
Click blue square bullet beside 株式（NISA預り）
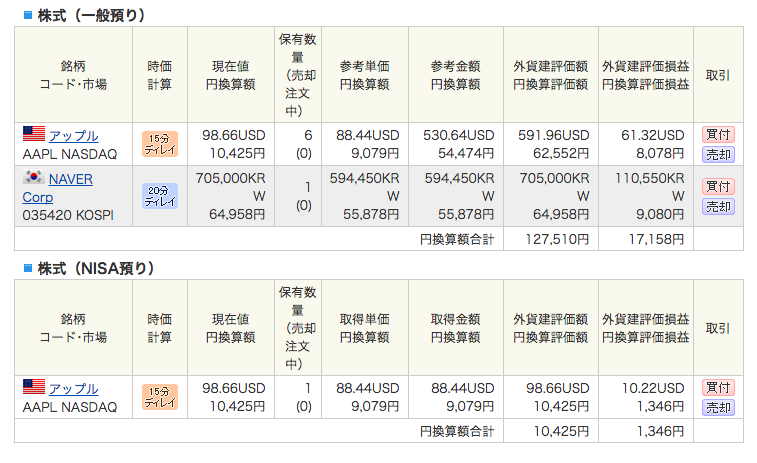(x=28, y=267)
